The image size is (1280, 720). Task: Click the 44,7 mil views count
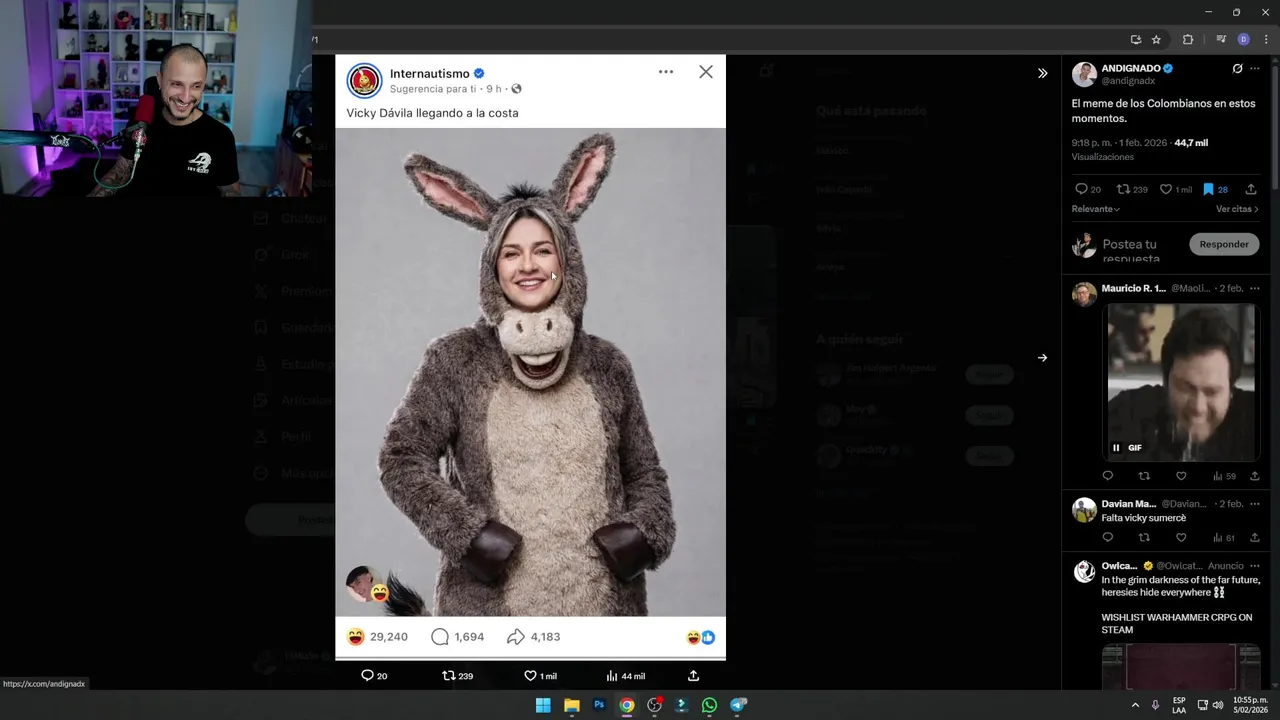pos(1191,143)
